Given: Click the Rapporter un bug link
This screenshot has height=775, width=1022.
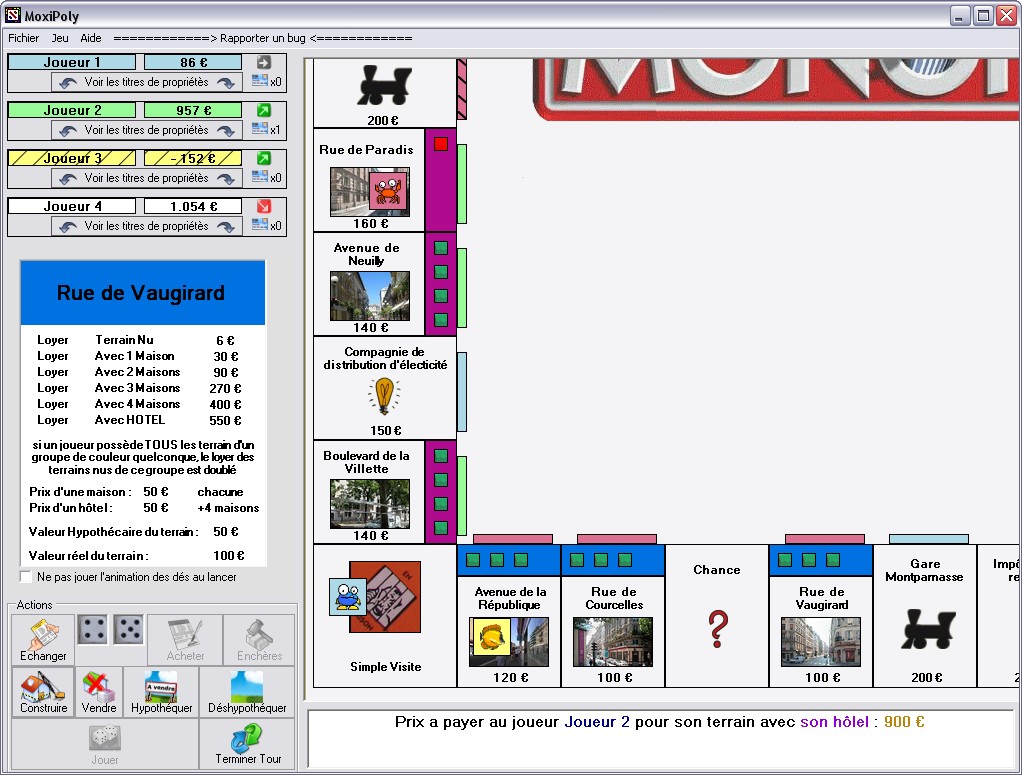Looking at the screenshot, I should tap(263, 38).
